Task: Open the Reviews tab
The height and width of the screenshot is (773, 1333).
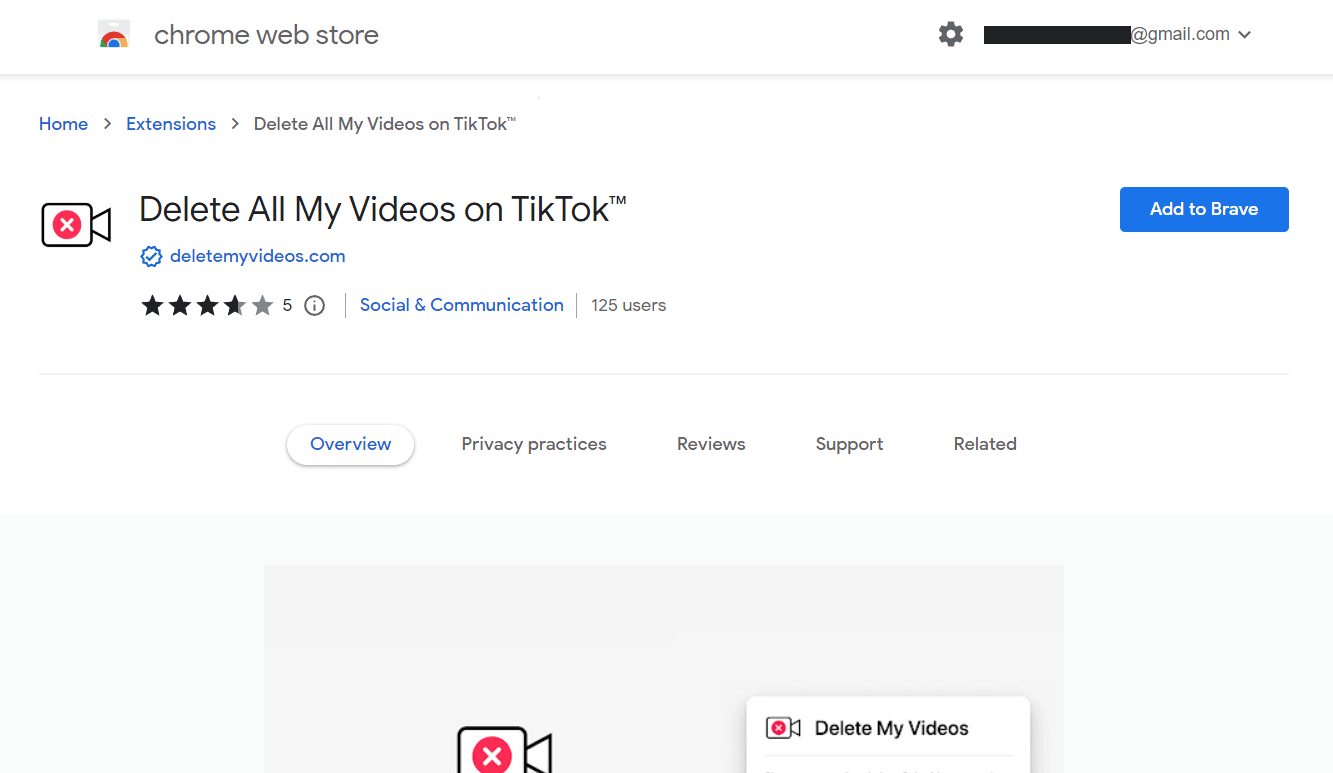Action: 711,444
